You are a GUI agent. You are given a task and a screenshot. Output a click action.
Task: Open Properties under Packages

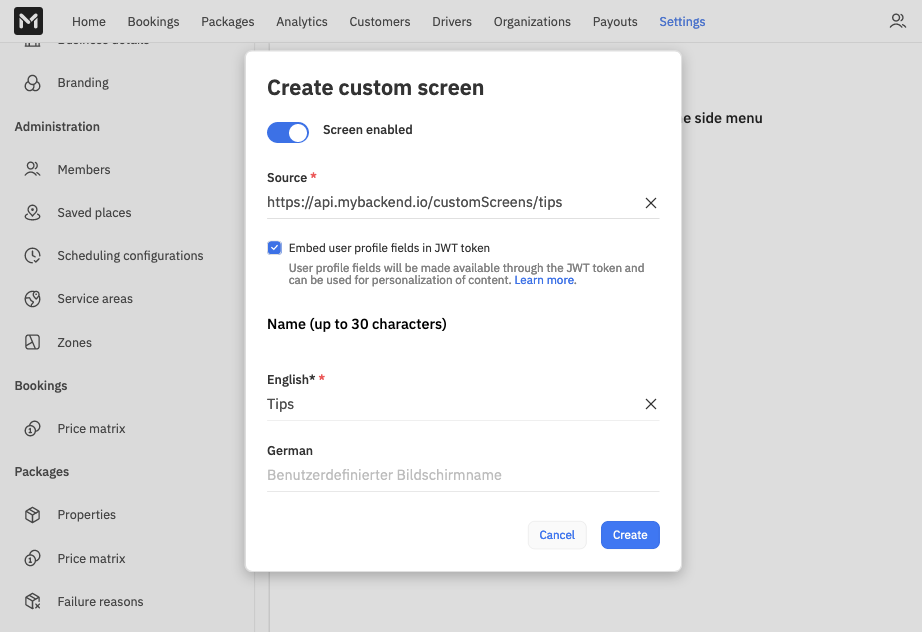pos(86,515)
